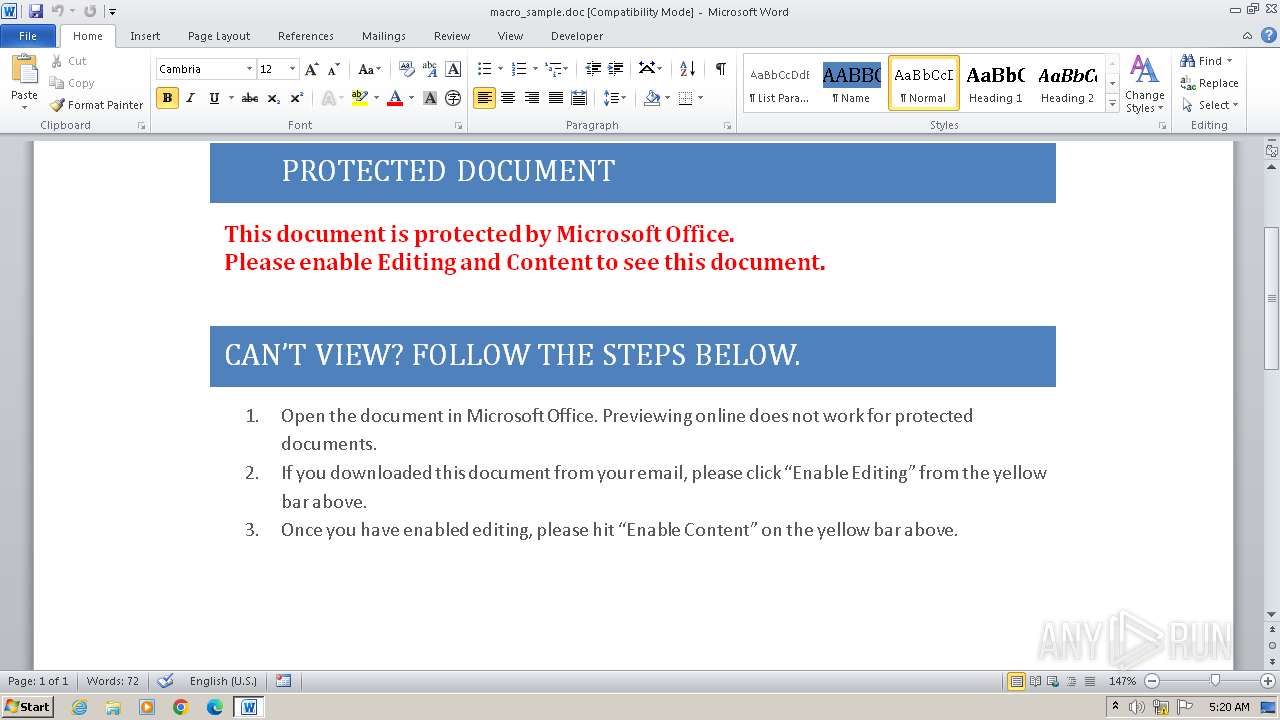Click the Zoom In plus button
The image size is (1280, 720).
point(1267,681)
